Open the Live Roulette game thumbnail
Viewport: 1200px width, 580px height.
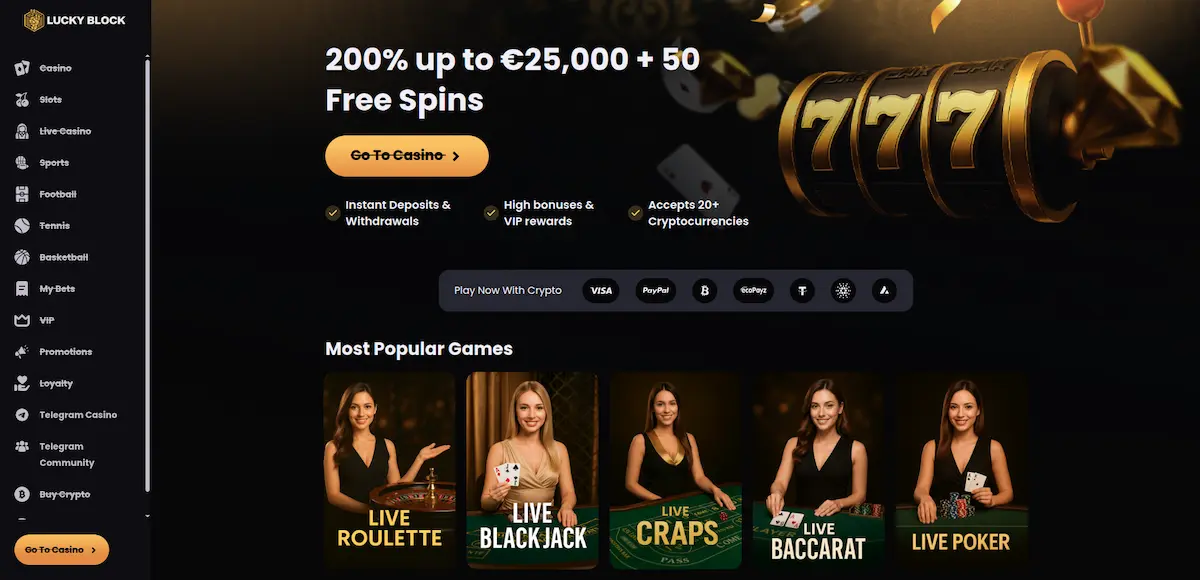click(x=389, y=470)
